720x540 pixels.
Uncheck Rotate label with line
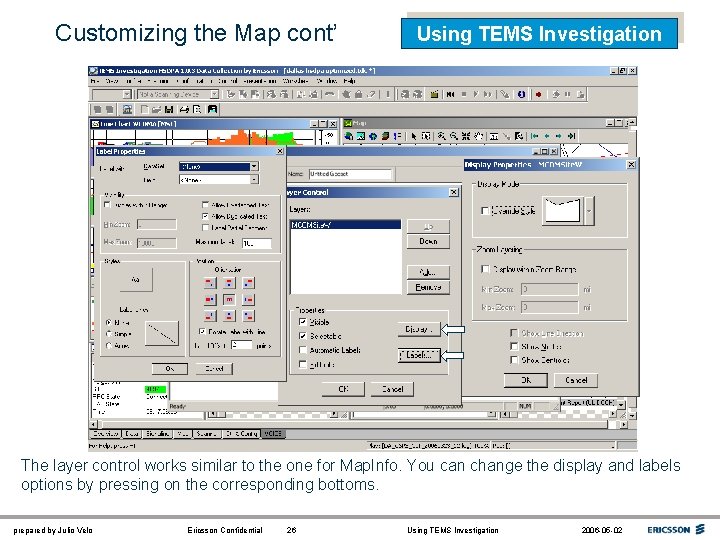(202, 332)
